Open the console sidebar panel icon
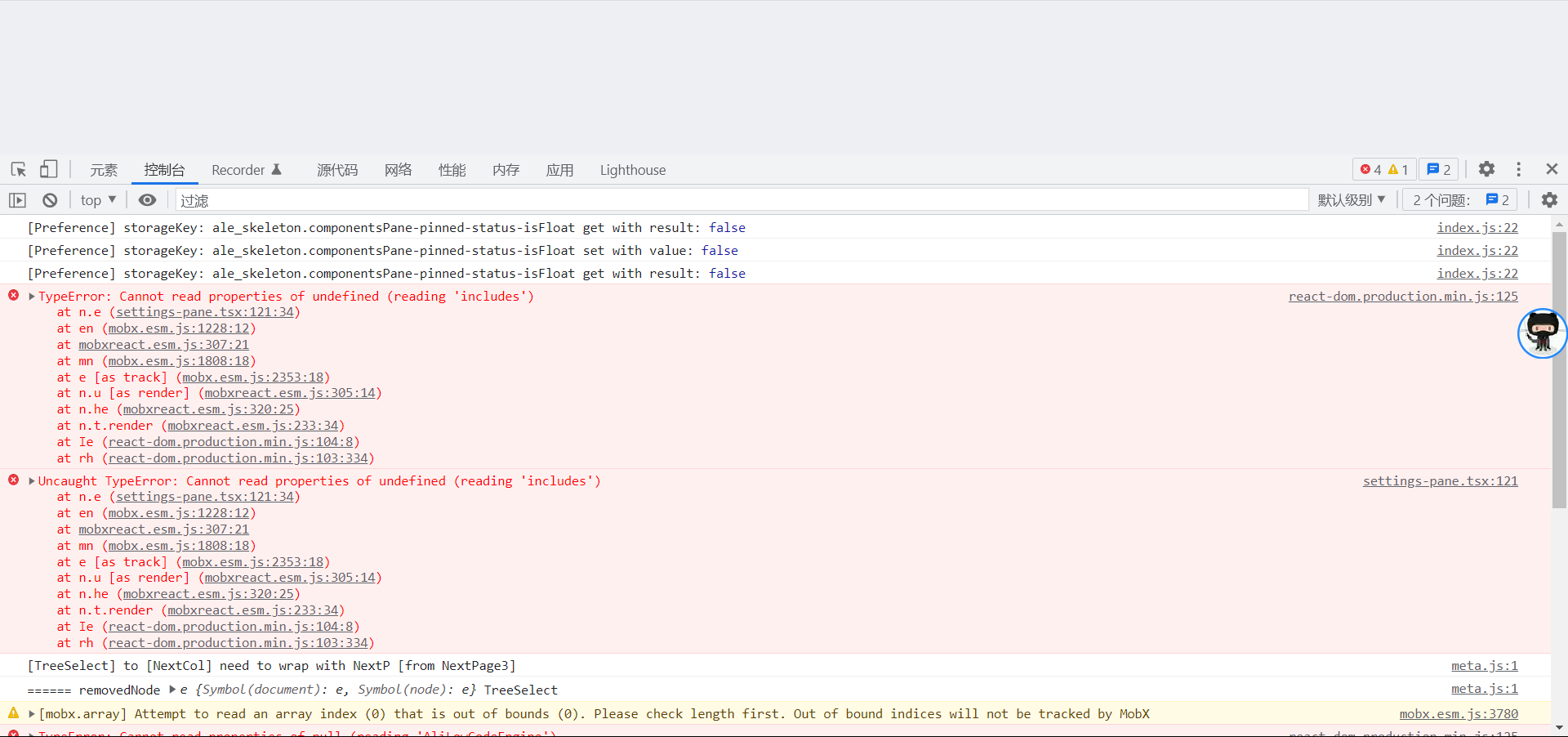1568x737 pixels. point(17,199)
